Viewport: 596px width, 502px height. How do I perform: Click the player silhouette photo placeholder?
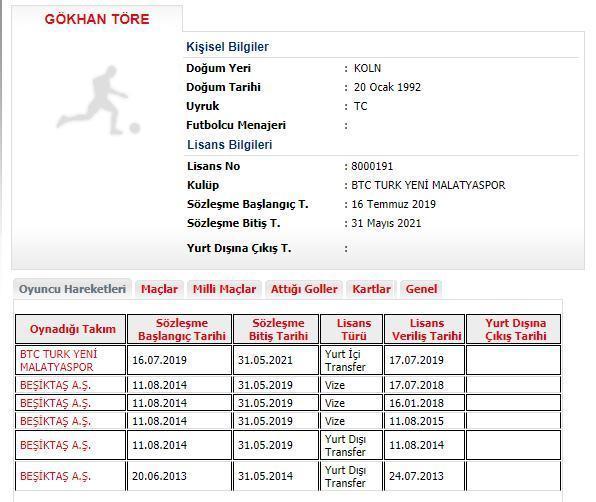click(98, 101)
